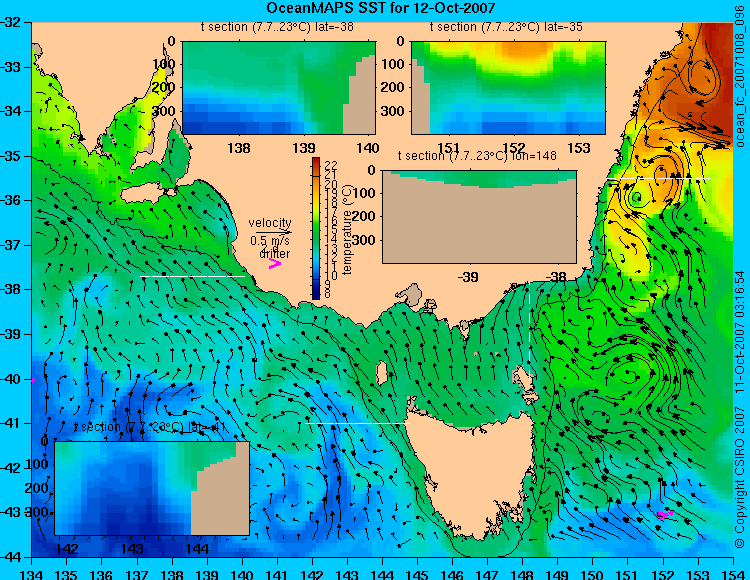The width and height of the screenshot is (750, 580).
Task: Click Kangaroo Island on the map
Action: 145,195
